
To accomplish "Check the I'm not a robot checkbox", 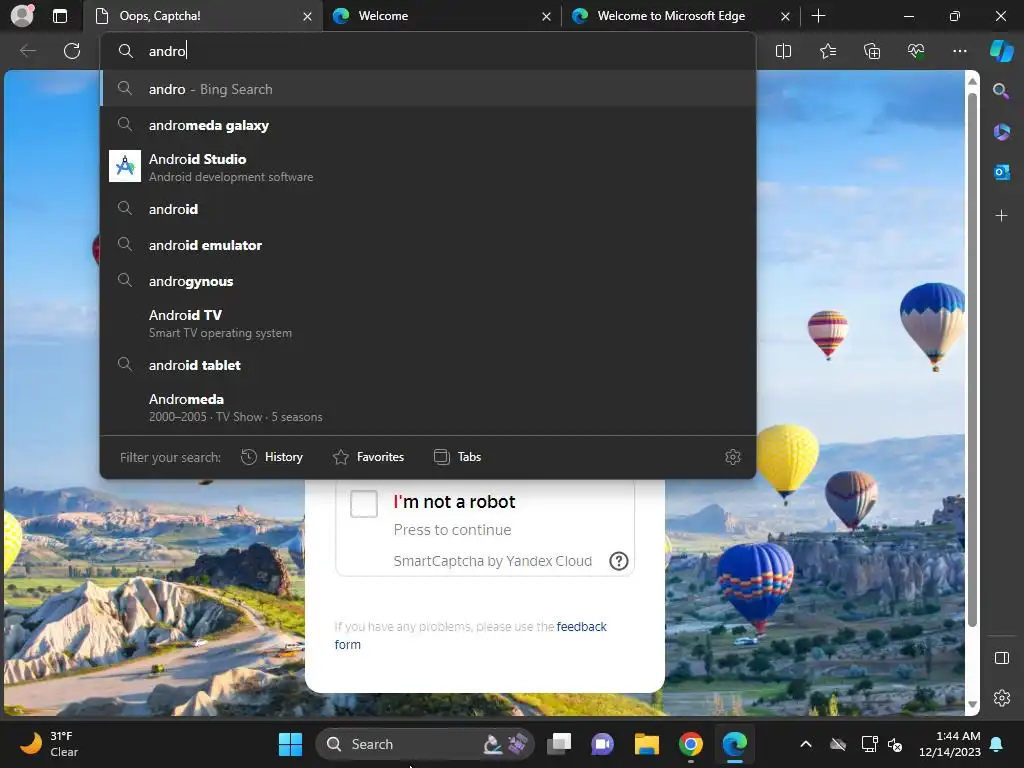I will pyautogui.click(x=364, y=504).
